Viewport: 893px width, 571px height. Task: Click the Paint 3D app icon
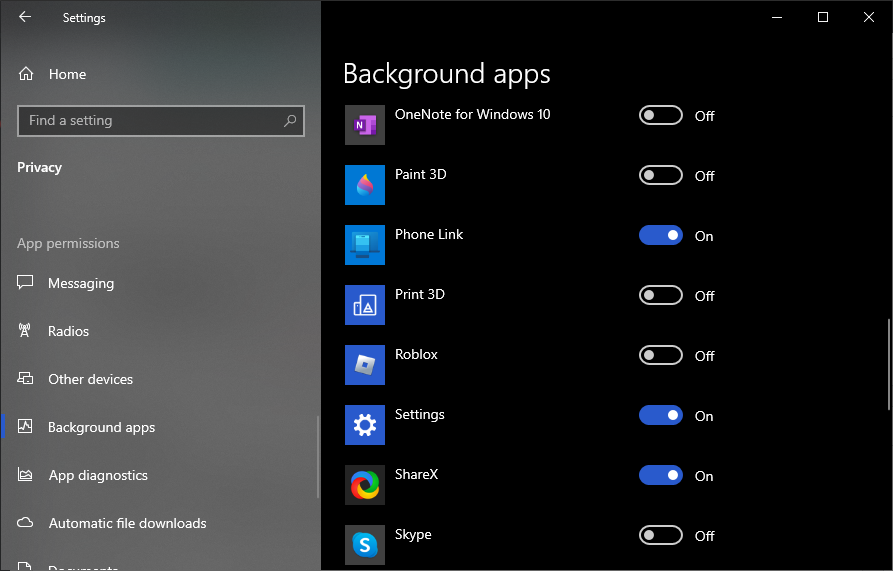click(364, 185)
